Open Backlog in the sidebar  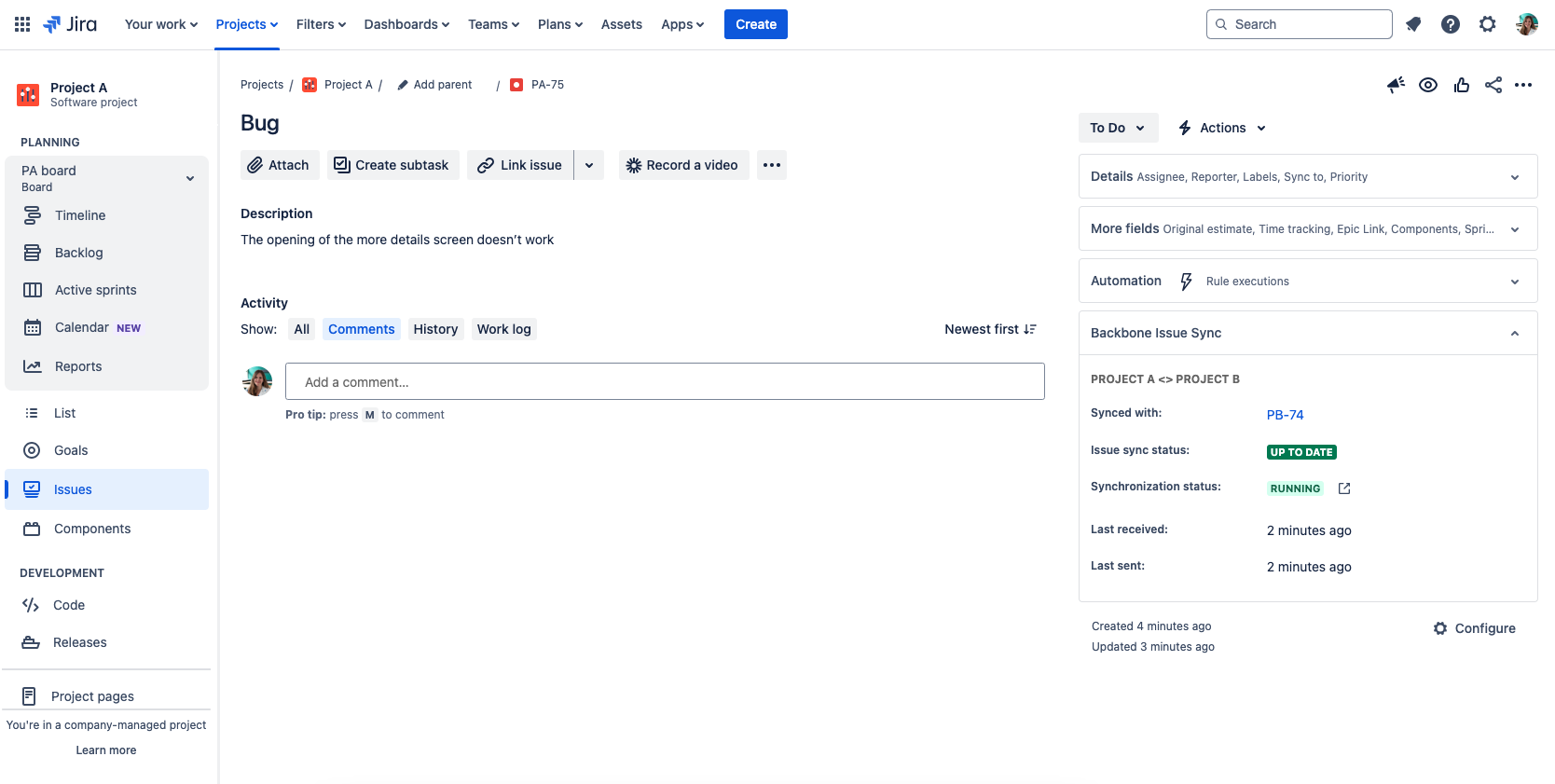click(x=78, y=253)
